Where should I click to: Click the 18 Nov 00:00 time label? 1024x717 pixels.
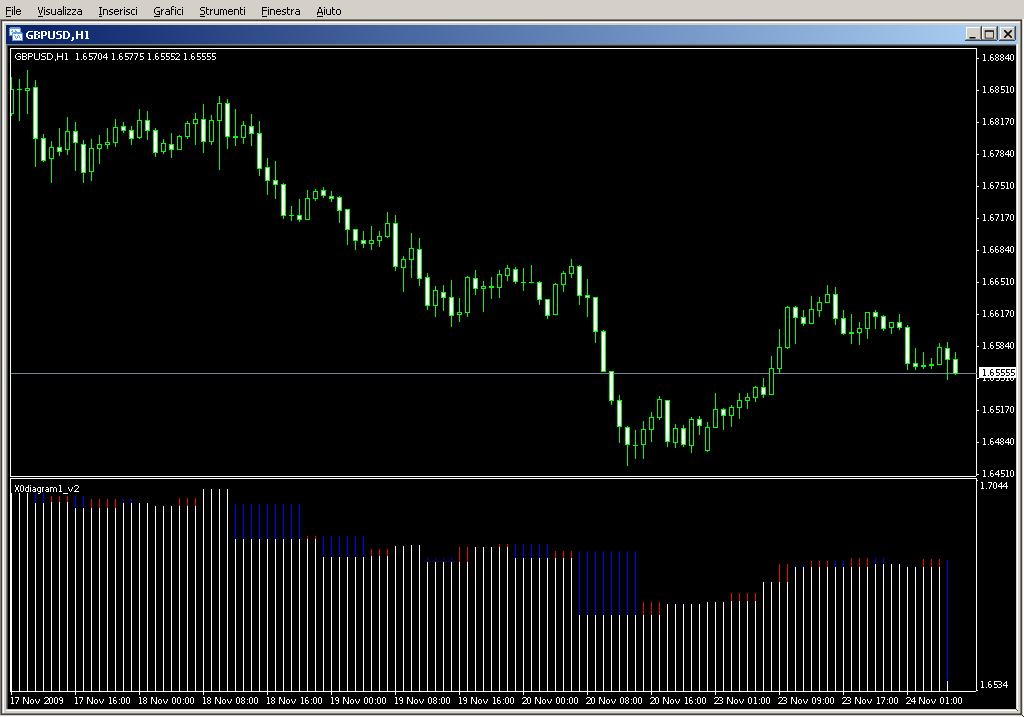(166, 701)
